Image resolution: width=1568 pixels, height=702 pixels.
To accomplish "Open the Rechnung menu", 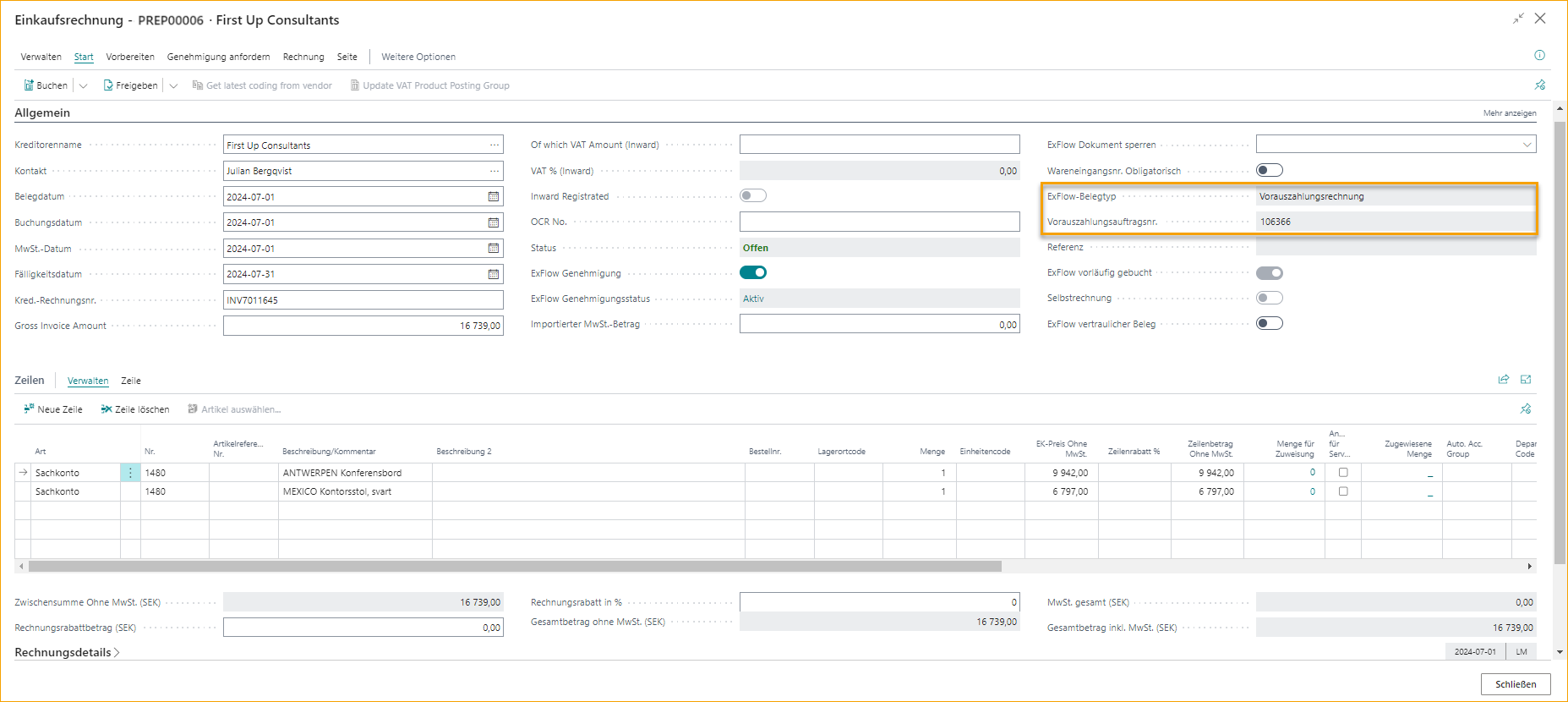I will click(x=303, y=57).
